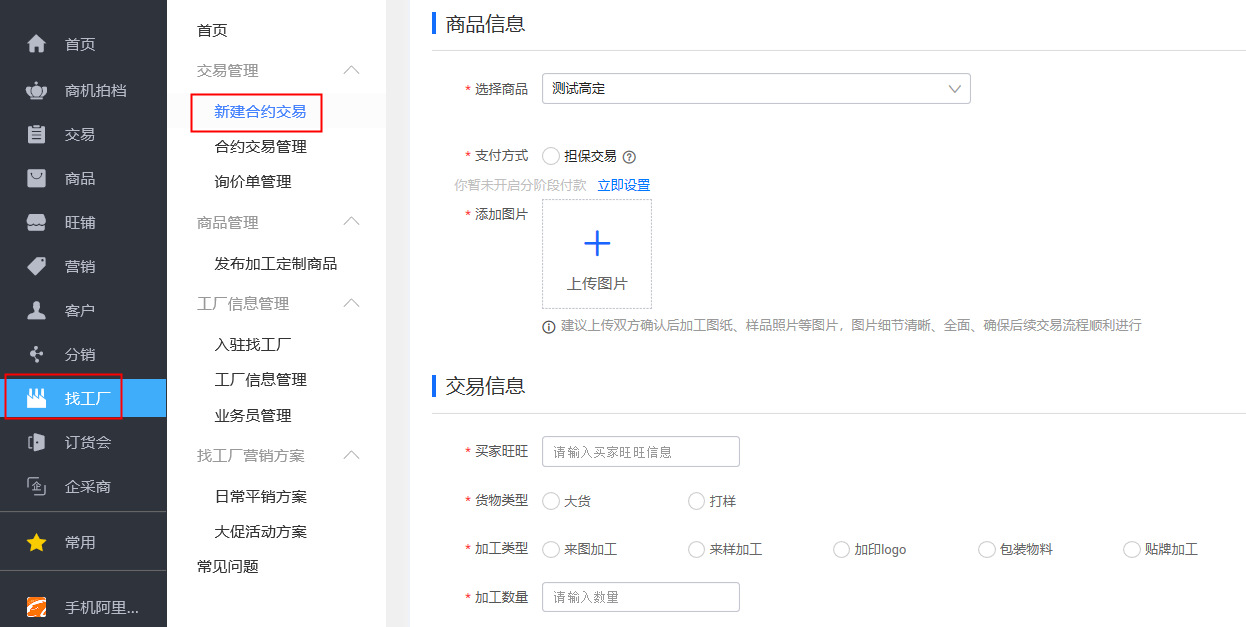Click the 立即设置 link for staged payment
The image size is (1246, 627).
[x=624, y=185]
